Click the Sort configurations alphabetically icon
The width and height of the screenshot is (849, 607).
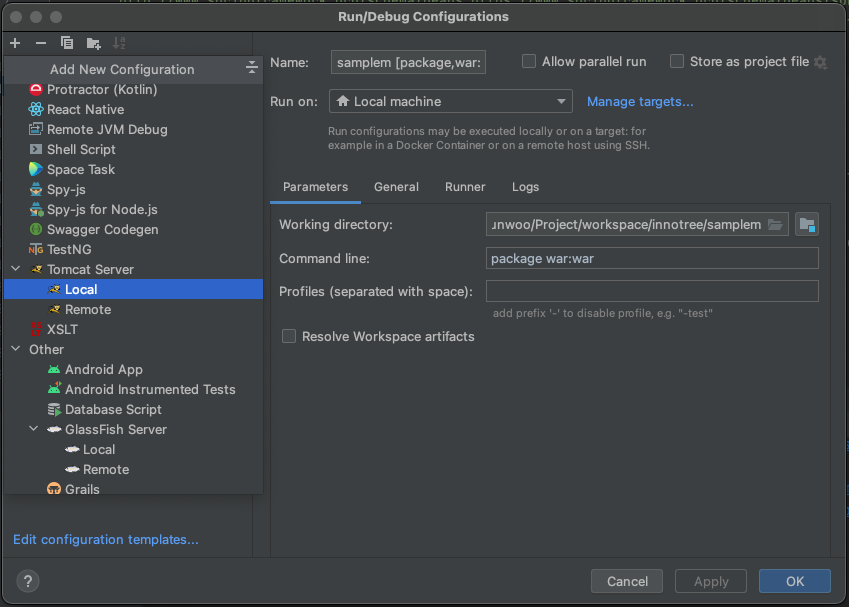pos(119,43)
